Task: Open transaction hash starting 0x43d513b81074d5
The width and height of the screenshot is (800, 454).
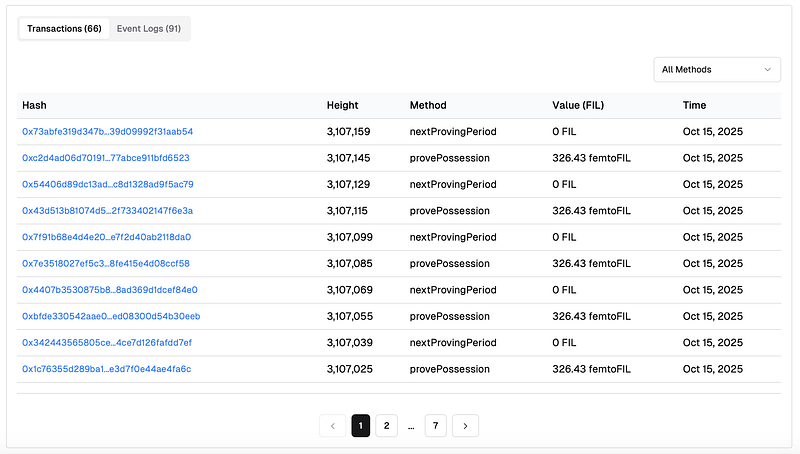Action: coord(107,211)
